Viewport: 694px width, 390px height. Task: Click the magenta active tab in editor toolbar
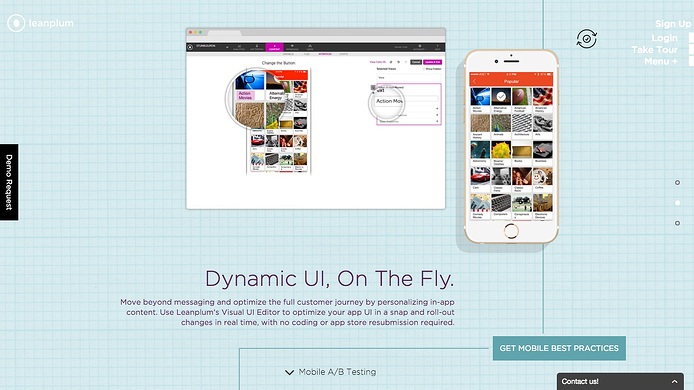pos(274,47)
